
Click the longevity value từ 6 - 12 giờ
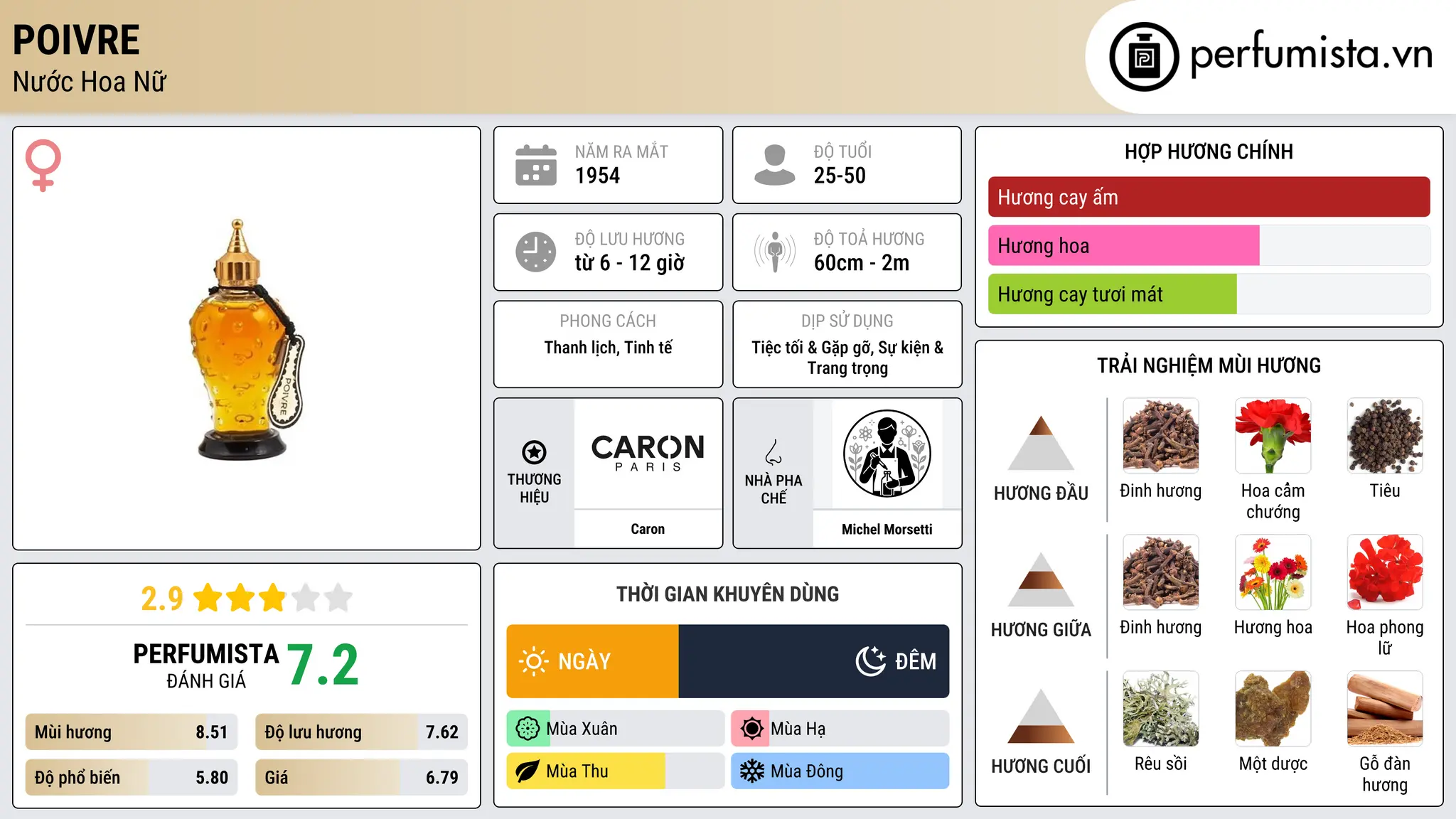630,263
